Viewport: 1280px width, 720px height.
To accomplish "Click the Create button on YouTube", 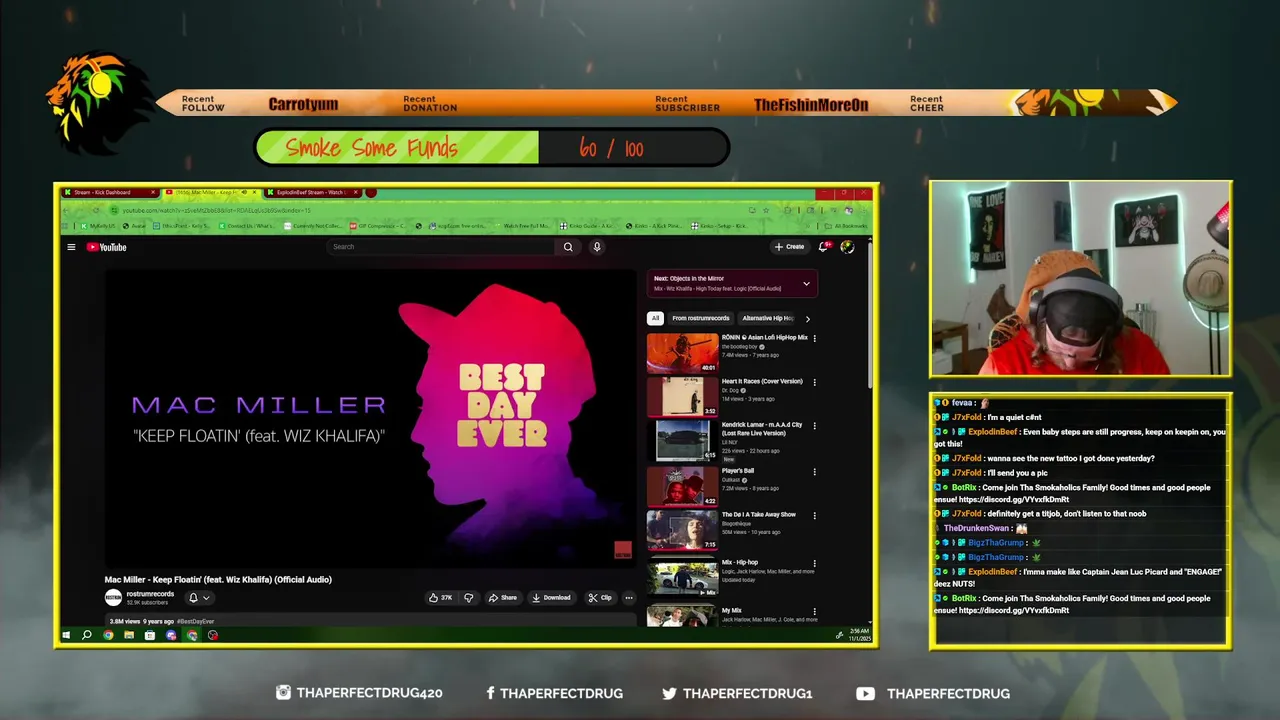I will 789,247.
